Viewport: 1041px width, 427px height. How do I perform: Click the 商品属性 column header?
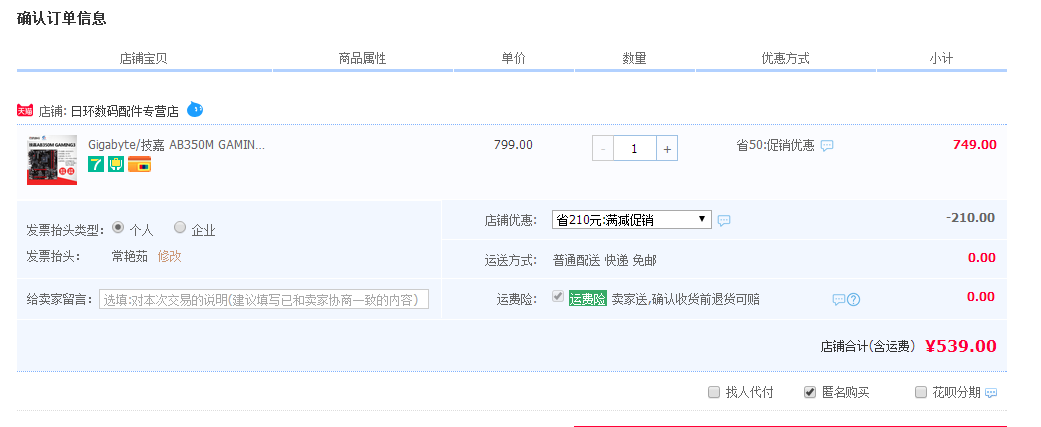[362, 58]
